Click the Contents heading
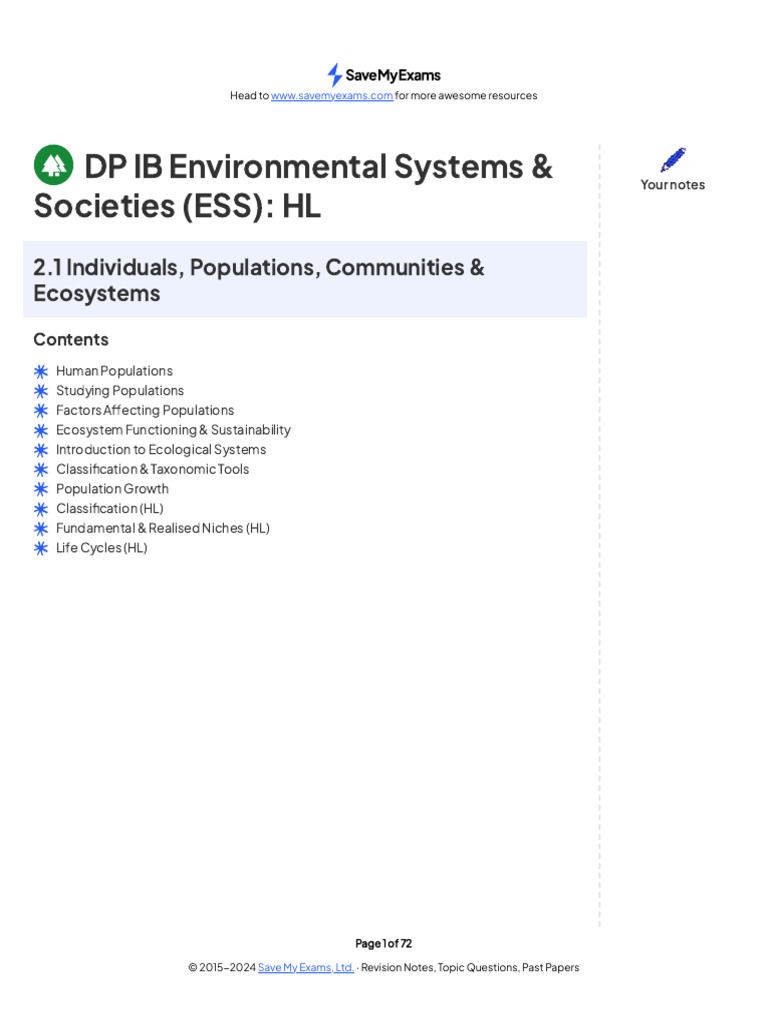The image size is (768, 1024). click(71, 340)
